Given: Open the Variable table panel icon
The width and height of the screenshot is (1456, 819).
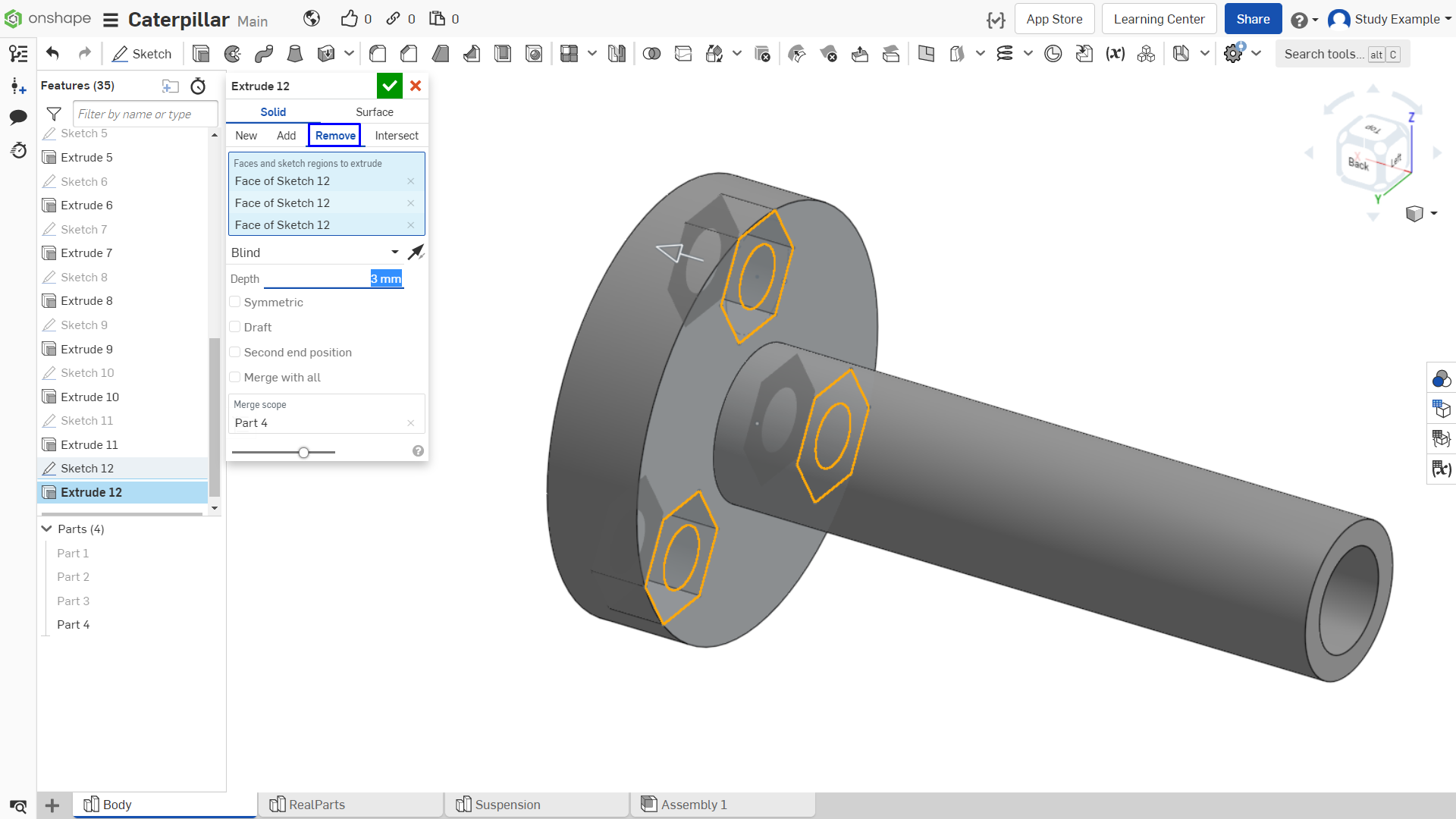Looking at the screenshot, I should point(1442,469).
